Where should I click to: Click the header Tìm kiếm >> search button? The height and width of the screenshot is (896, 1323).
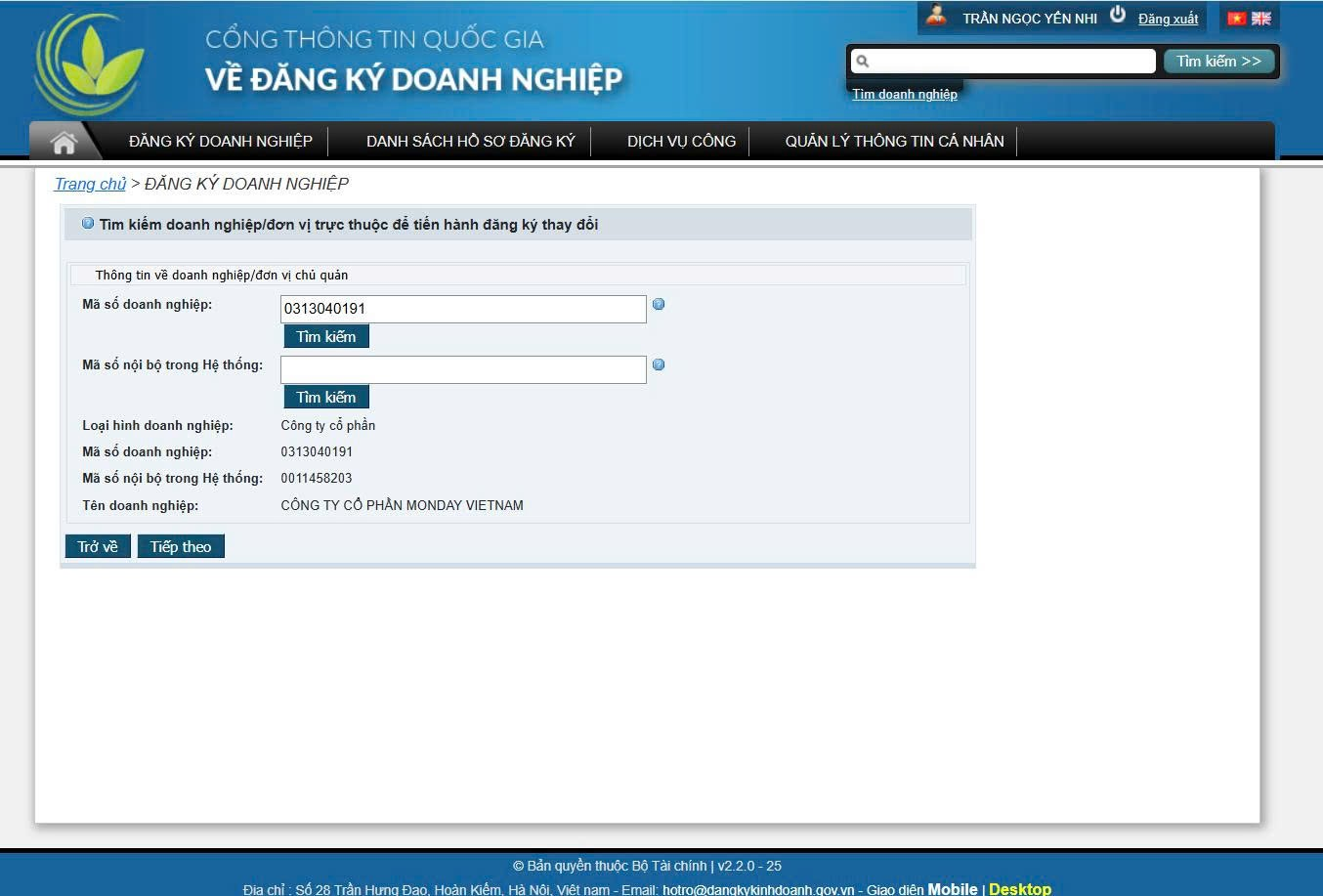pos(1218,62)
